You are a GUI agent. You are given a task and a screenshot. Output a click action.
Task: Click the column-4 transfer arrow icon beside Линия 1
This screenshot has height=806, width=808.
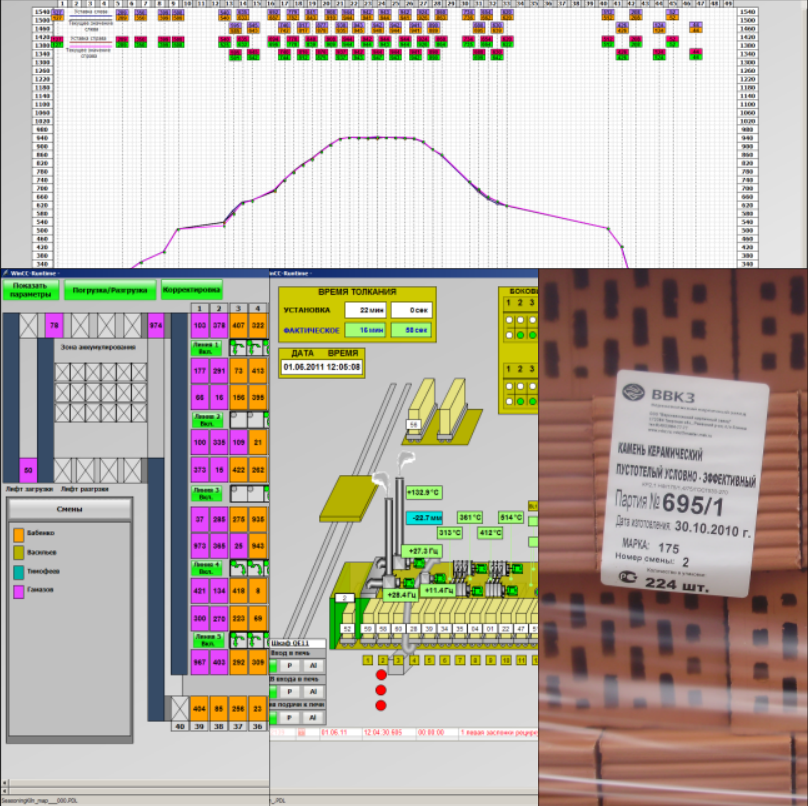coord(256,347)
